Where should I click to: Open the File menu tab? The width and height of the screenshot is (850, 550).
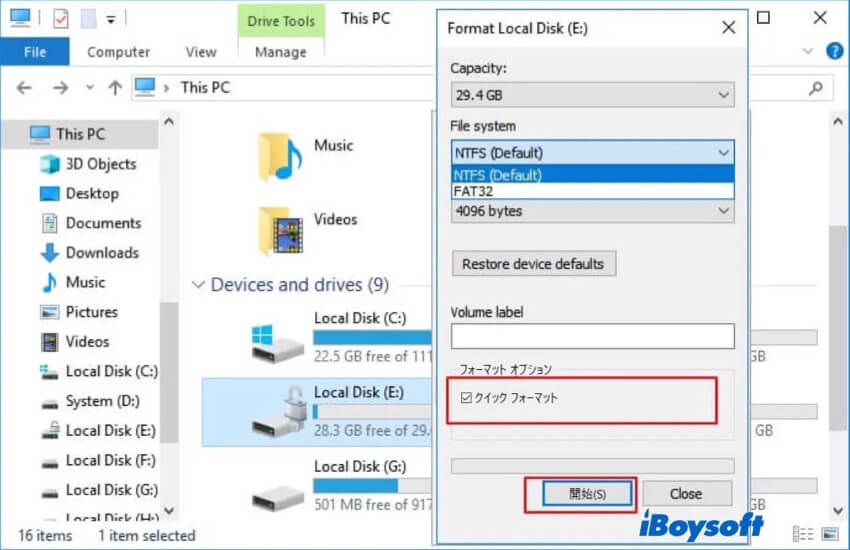coord(34,52)
